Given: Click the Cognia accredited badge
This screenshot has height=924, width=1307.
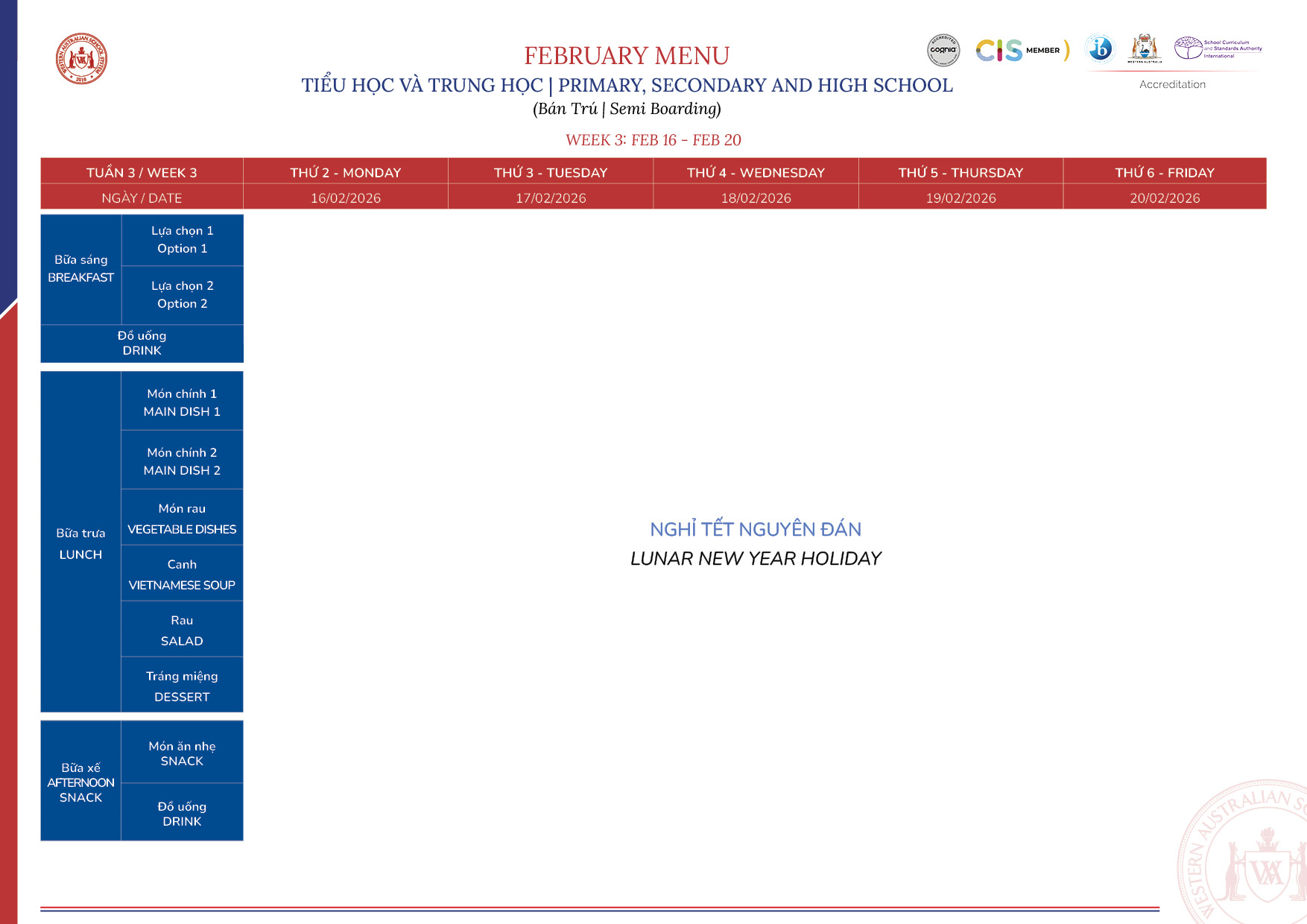Looking at the screenshot, I should point(943,50).
